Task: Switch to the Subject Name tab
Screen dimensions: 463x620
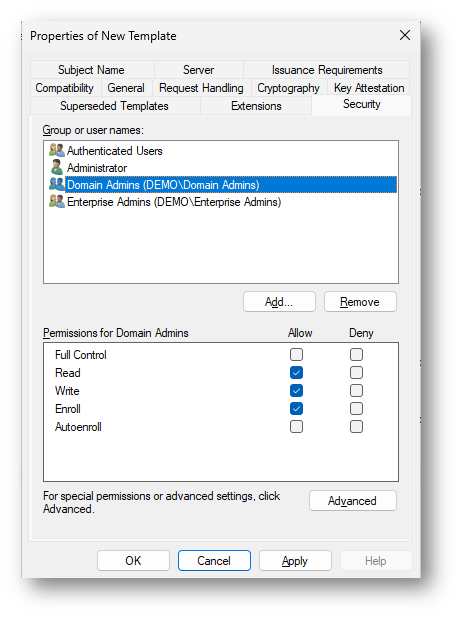Action: click(91, 70)
